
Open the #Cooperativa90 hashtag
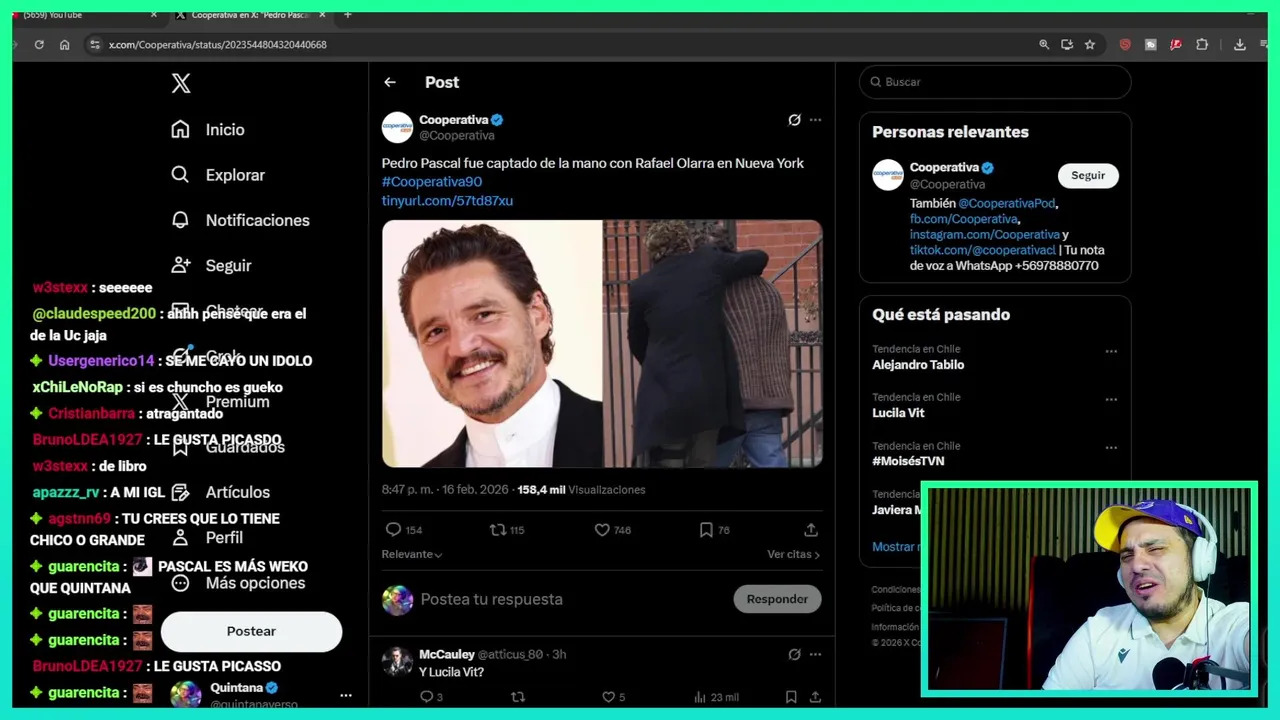pos(432,182)
